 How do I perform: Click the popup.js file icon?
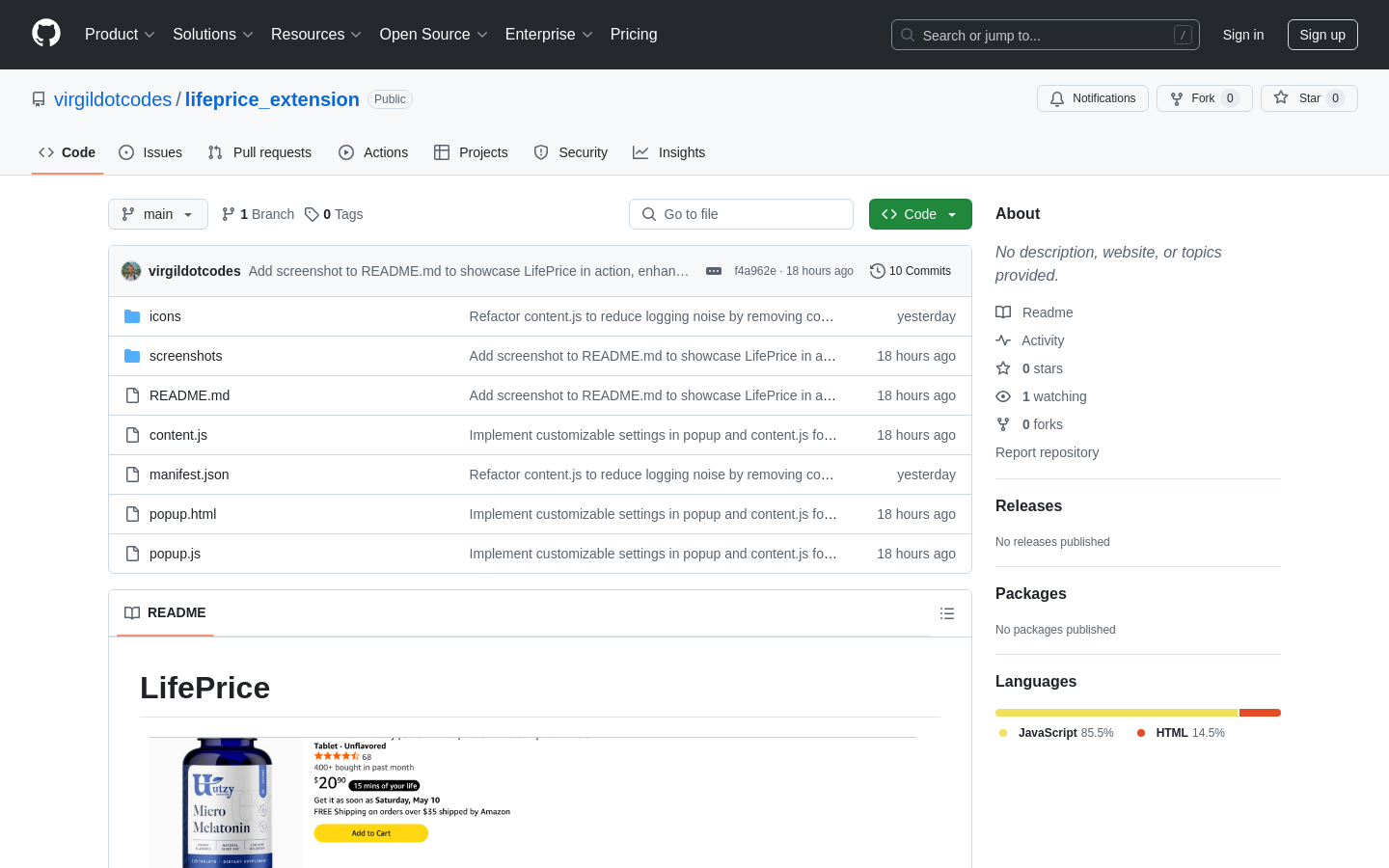(132, 554)
